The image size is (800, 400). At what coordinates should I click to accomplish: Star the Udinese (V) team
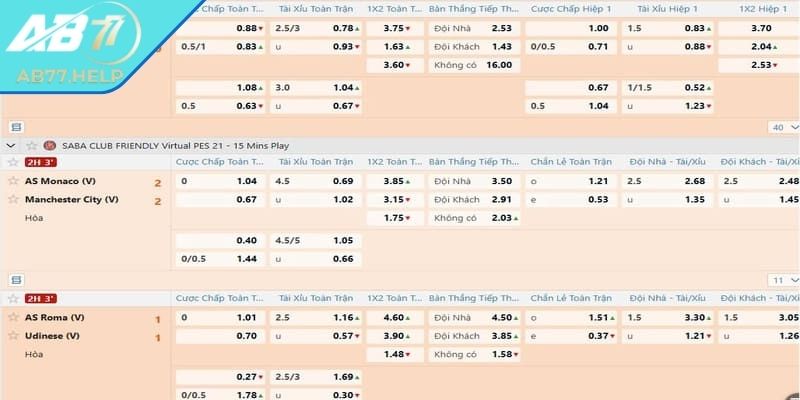coord(13,335)
